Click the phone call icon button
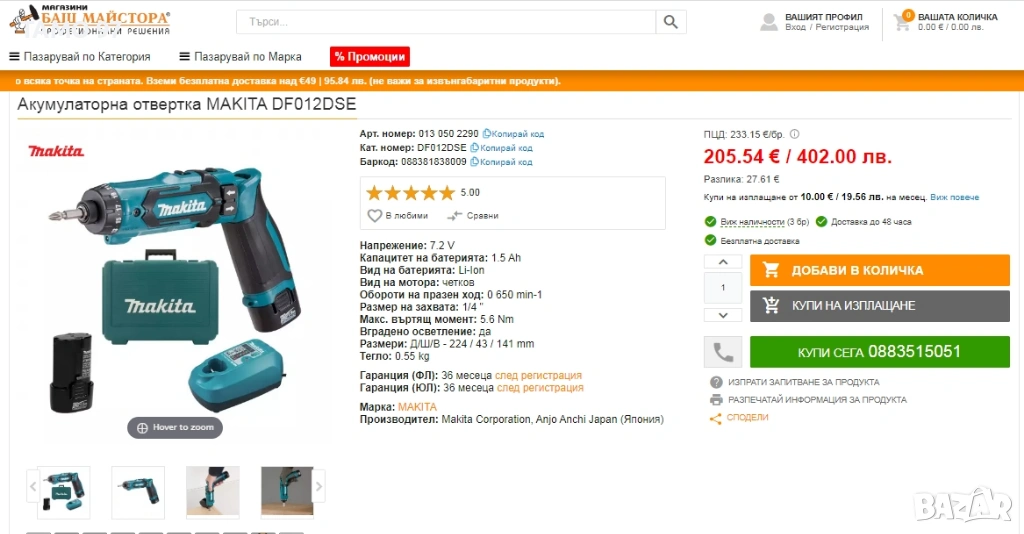The width and height of the screenshot is (1024, 534). coord(723,353)
